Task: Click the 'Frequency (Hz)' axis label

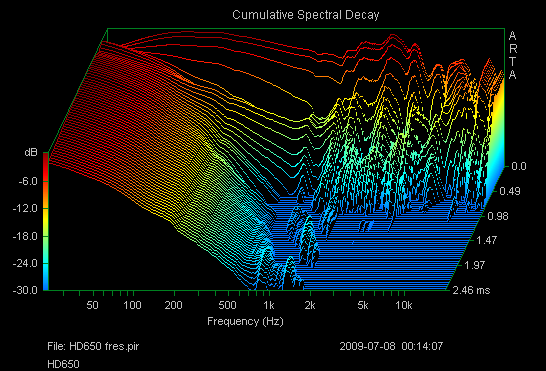Action: (x=245, y=321)
